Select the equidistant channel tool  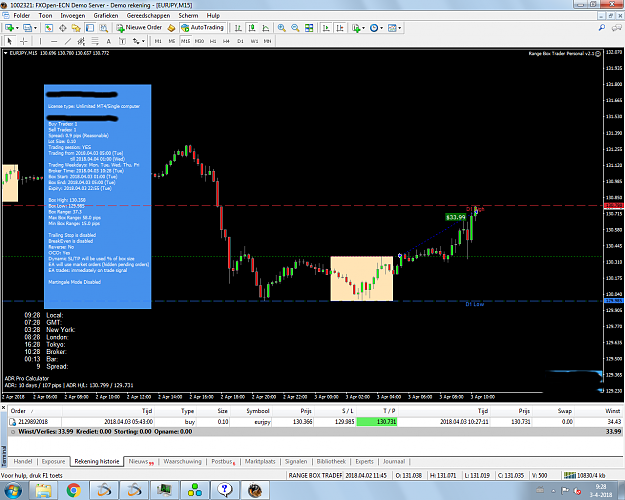click(81, 41)
